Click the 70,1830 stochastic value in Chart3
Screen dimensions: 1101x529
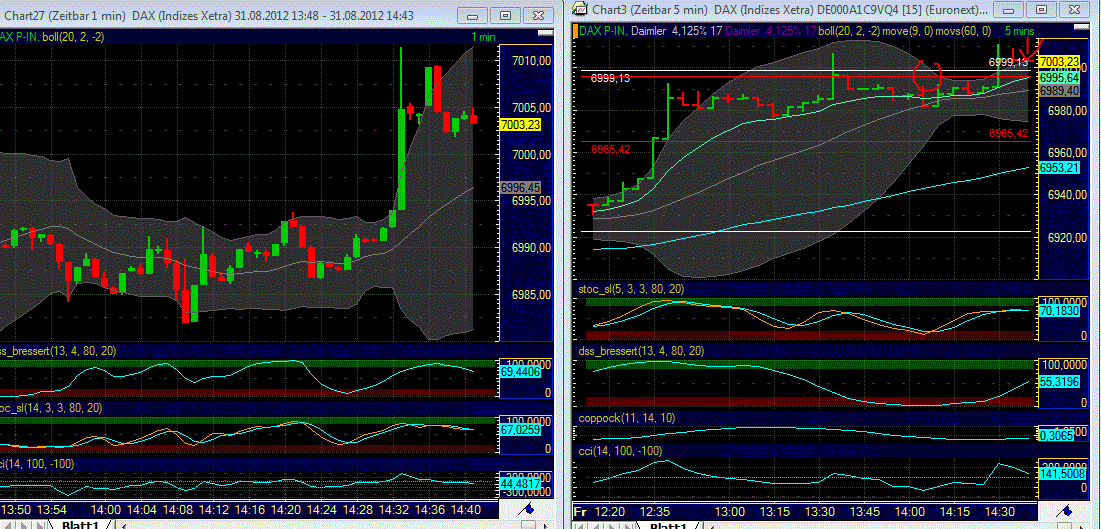pos(1058,310)
